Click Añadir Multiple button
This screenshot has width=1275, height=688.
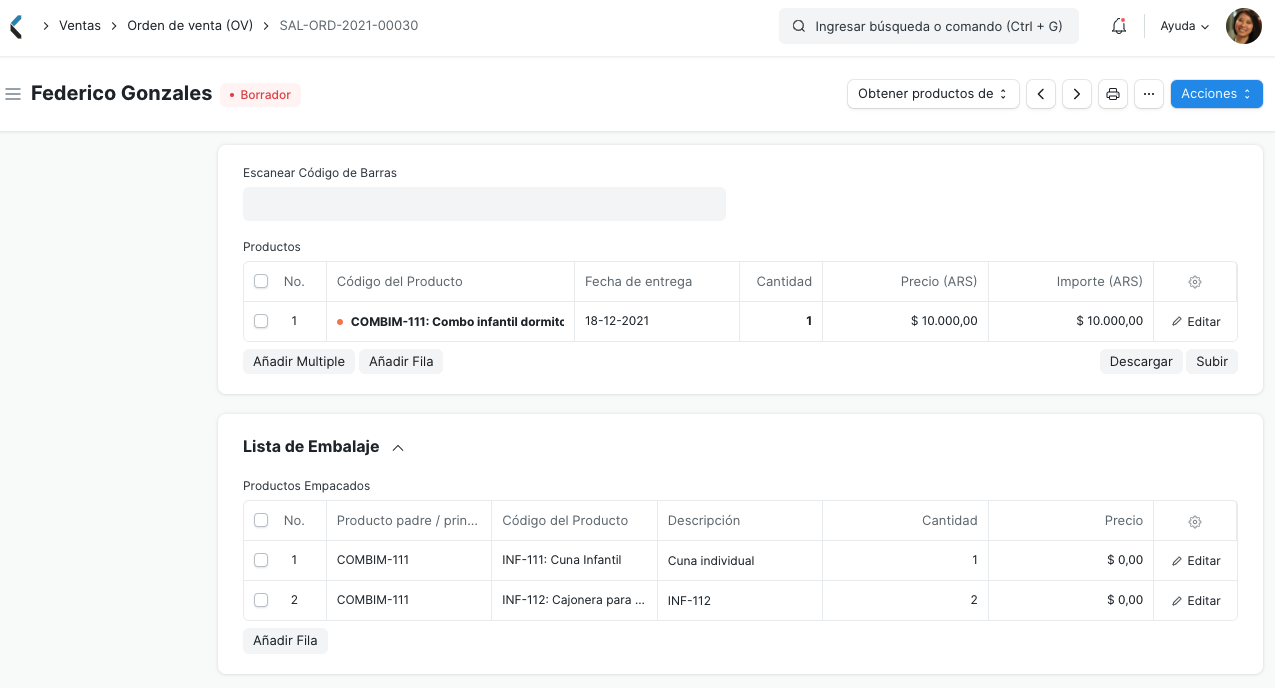(x=299, y=362)
